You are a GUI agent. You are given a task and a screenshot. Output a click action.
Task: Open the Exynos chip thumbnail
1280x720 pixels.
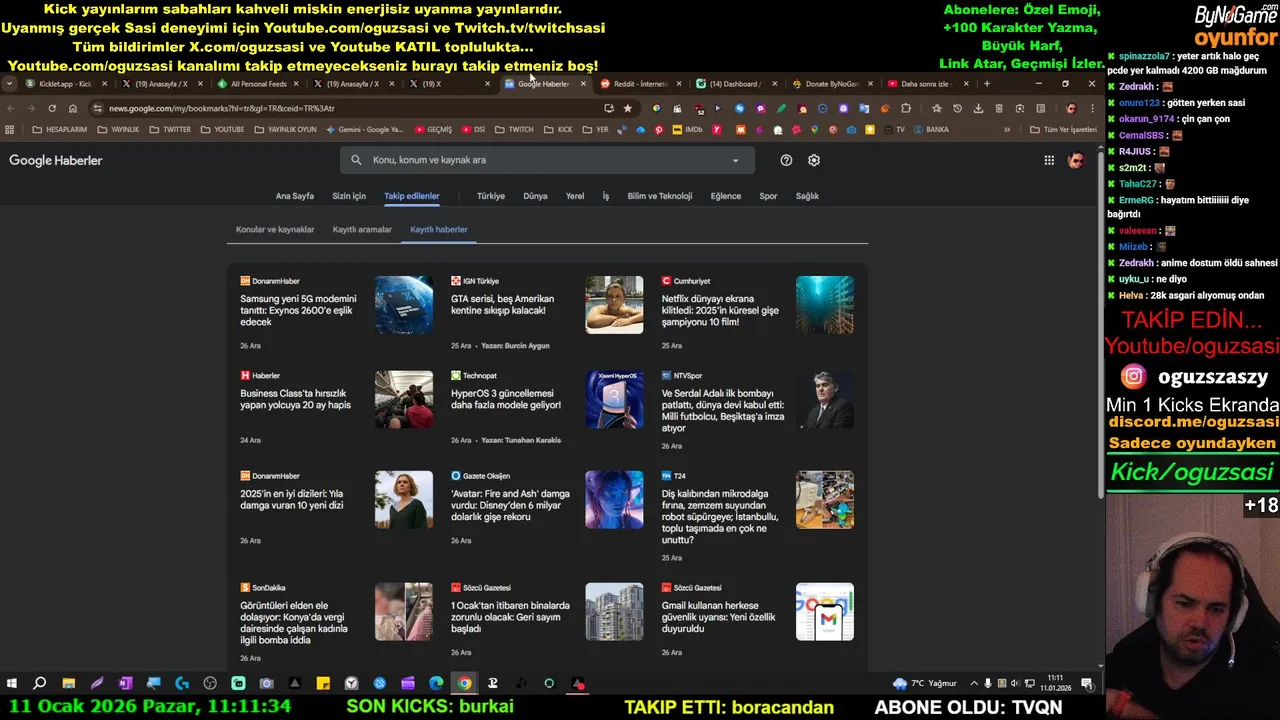404,305
